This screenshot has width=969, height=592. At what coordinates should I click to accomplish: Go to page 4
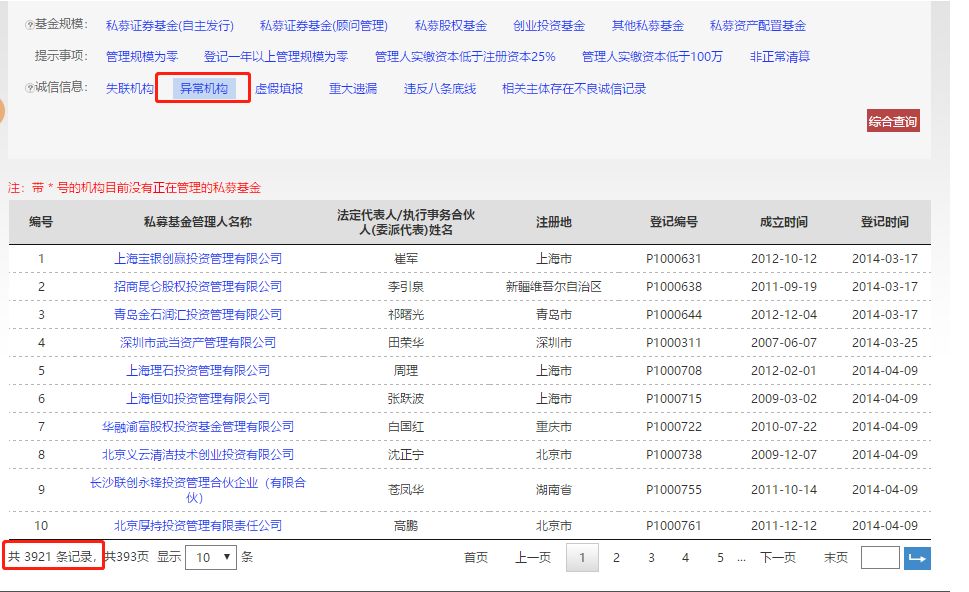coord(685,557)
